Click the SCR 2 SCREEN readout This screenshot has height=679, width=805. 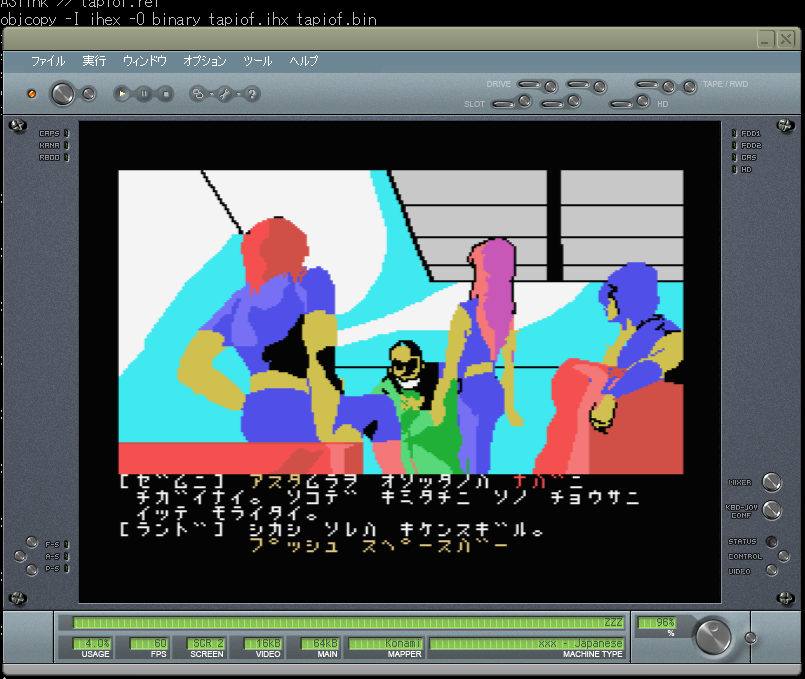click(206, 644)
